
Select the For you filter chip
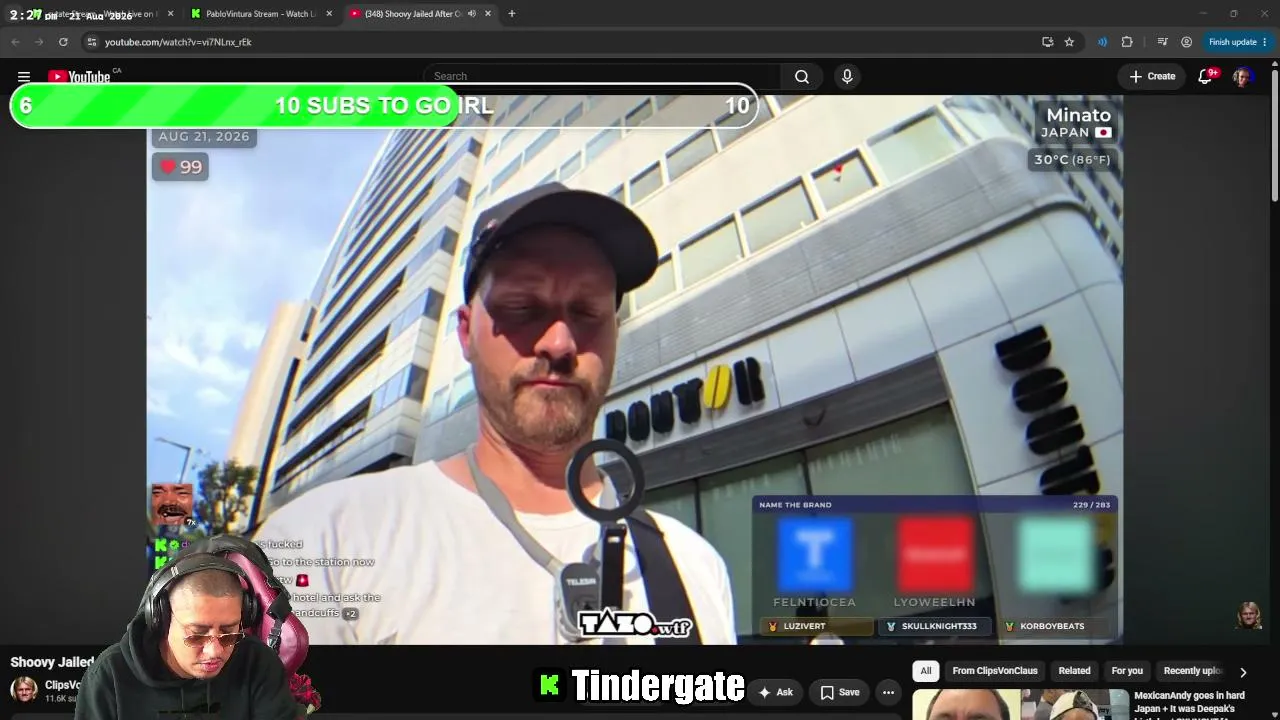1127,671
